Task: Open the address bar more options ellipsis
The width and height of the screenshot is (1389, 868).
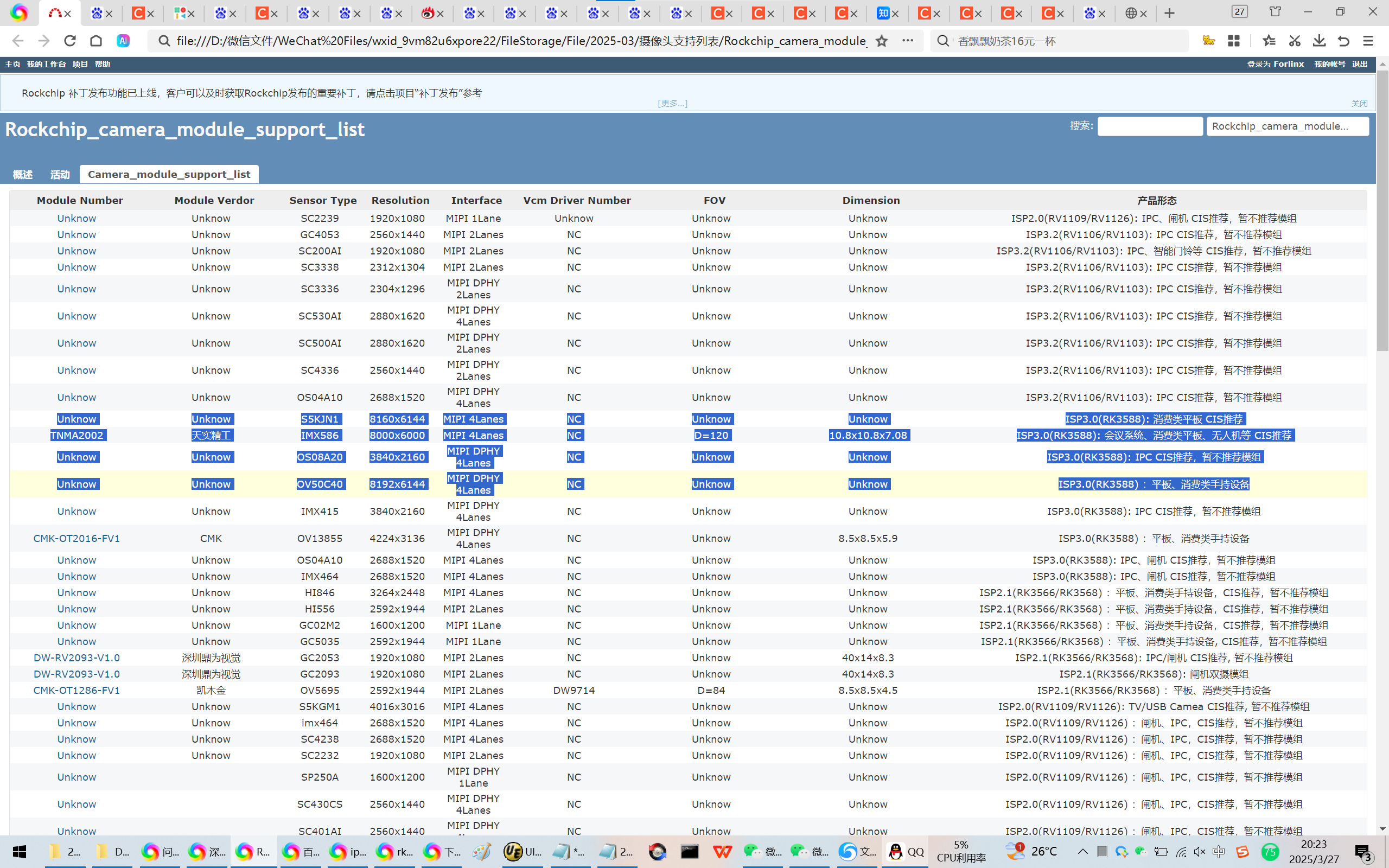Action: tap(907, 41)
